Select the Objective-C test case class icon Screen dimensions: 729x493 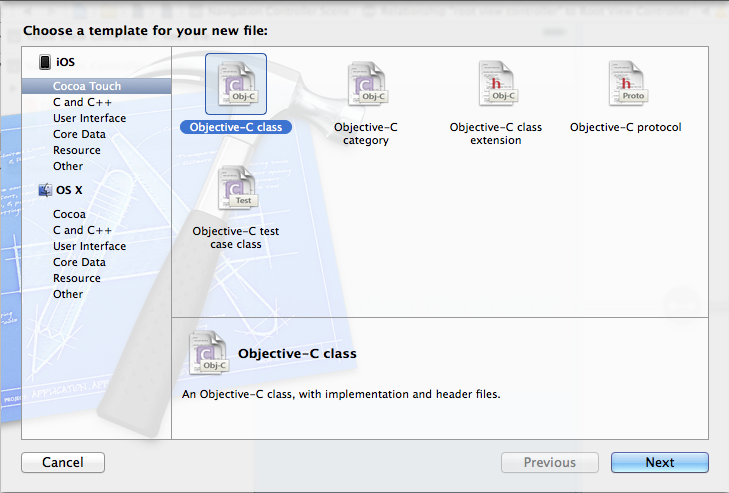pos(236,188)
